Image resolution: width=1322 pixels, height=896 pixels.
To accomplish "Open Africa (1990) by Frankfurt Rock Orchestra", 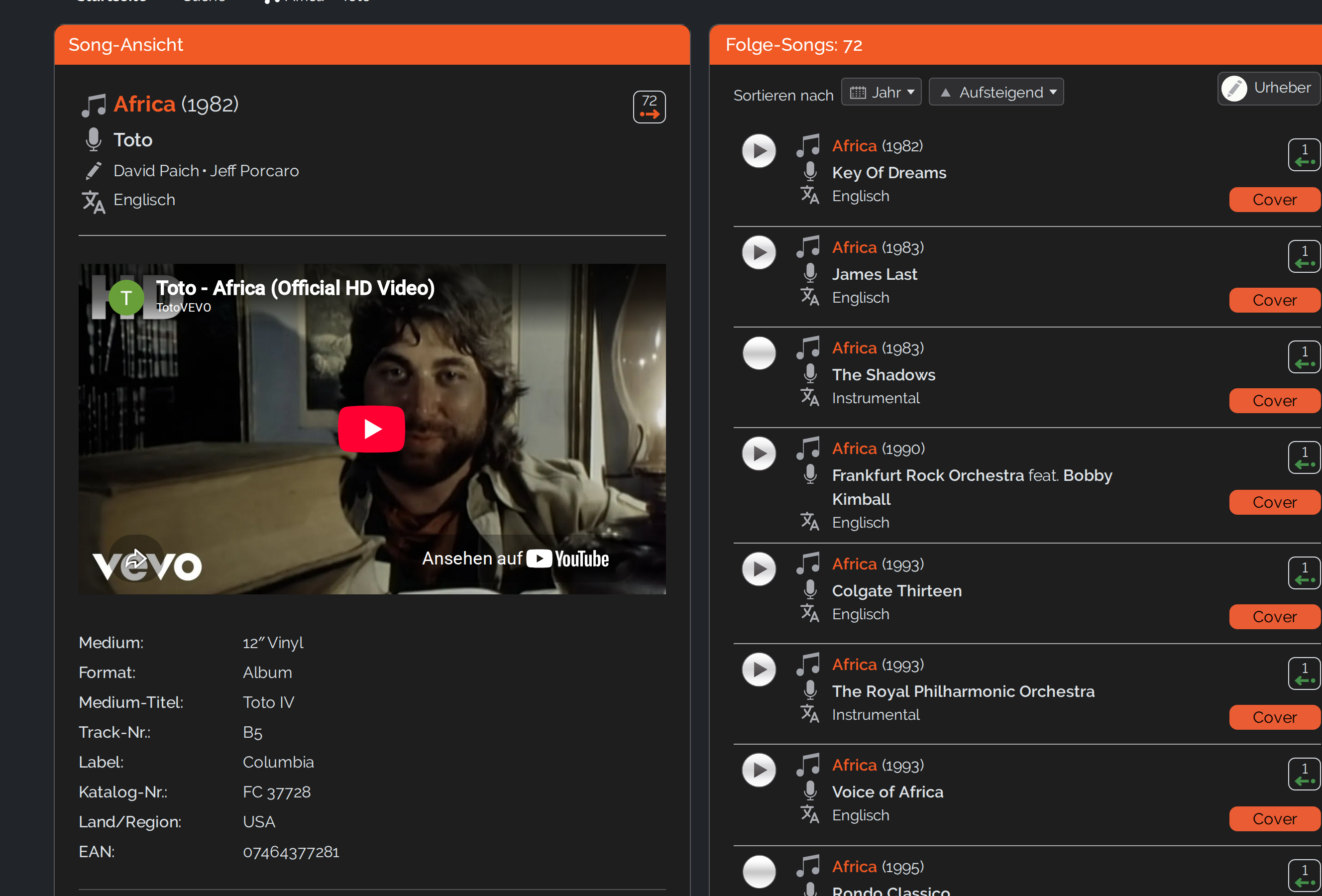I will coord(855,449).
